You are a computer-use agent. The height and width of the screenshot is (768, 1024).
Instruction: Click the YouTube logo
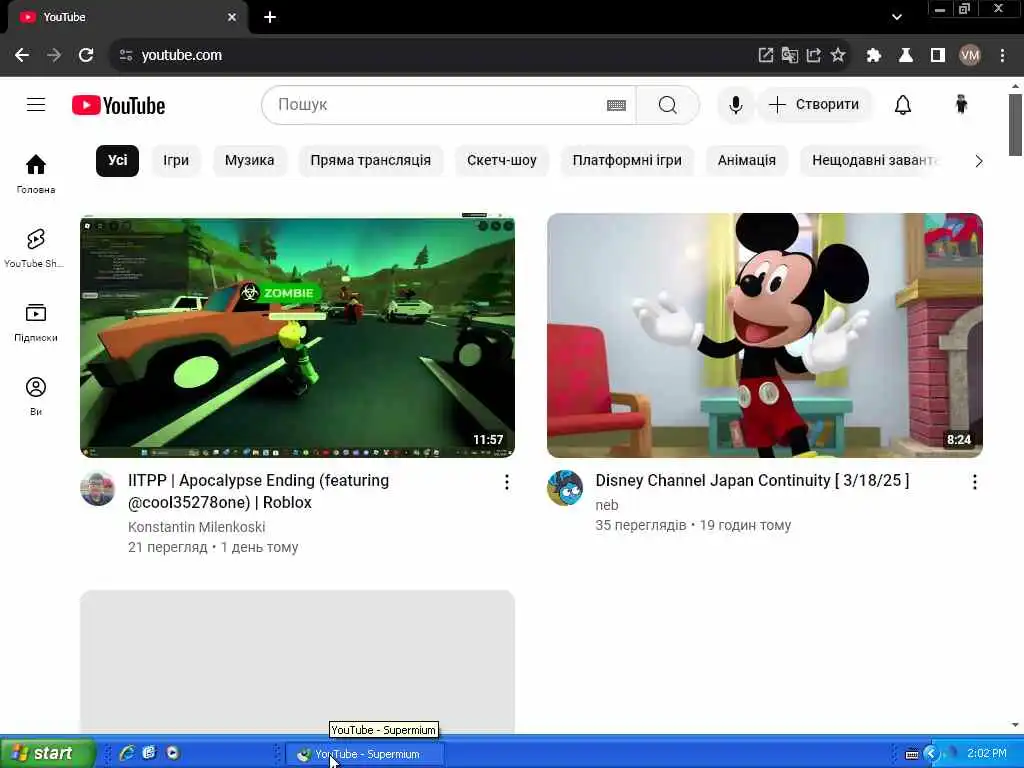click(x=118, y=105)
